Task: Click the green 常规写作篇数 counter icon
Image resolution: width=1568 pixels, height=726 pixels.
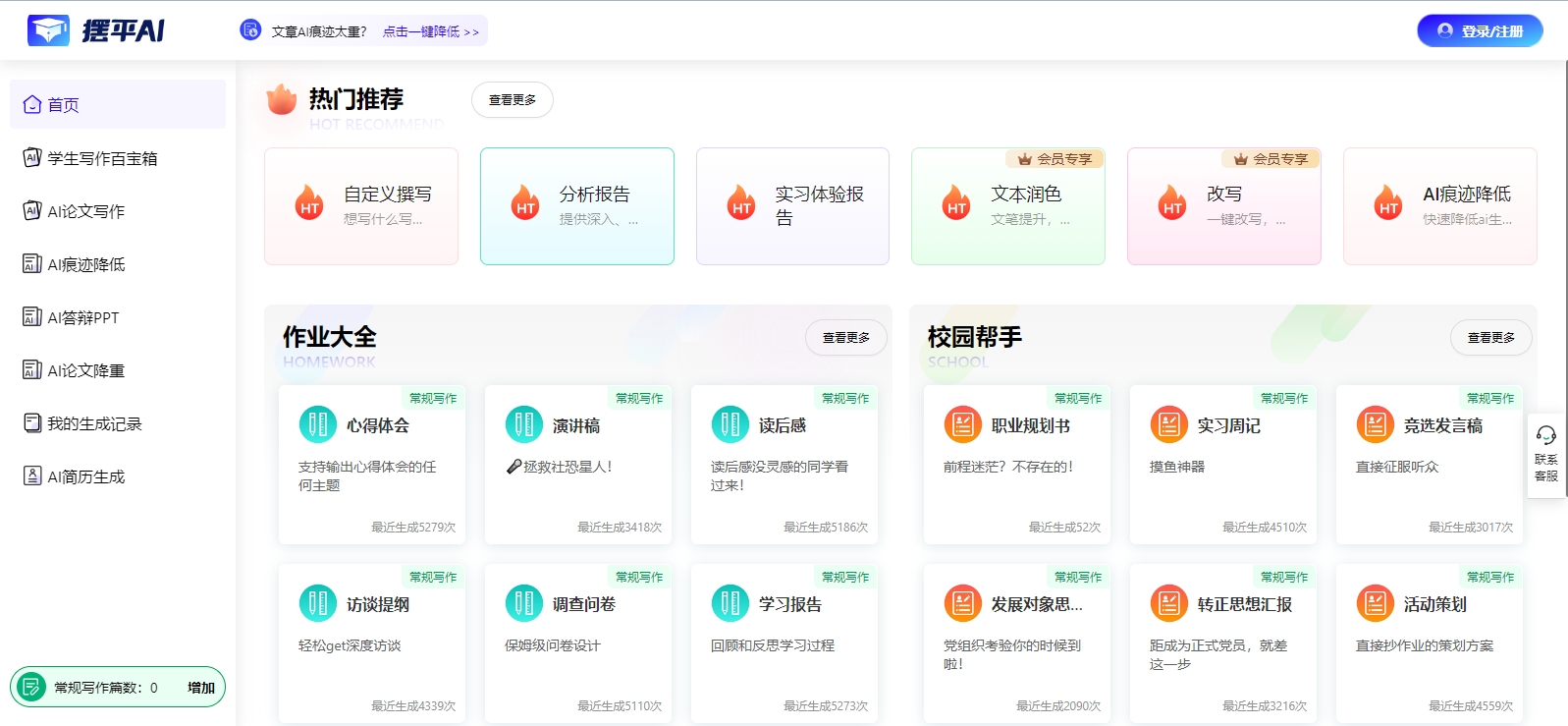Action: click(31, 687)
